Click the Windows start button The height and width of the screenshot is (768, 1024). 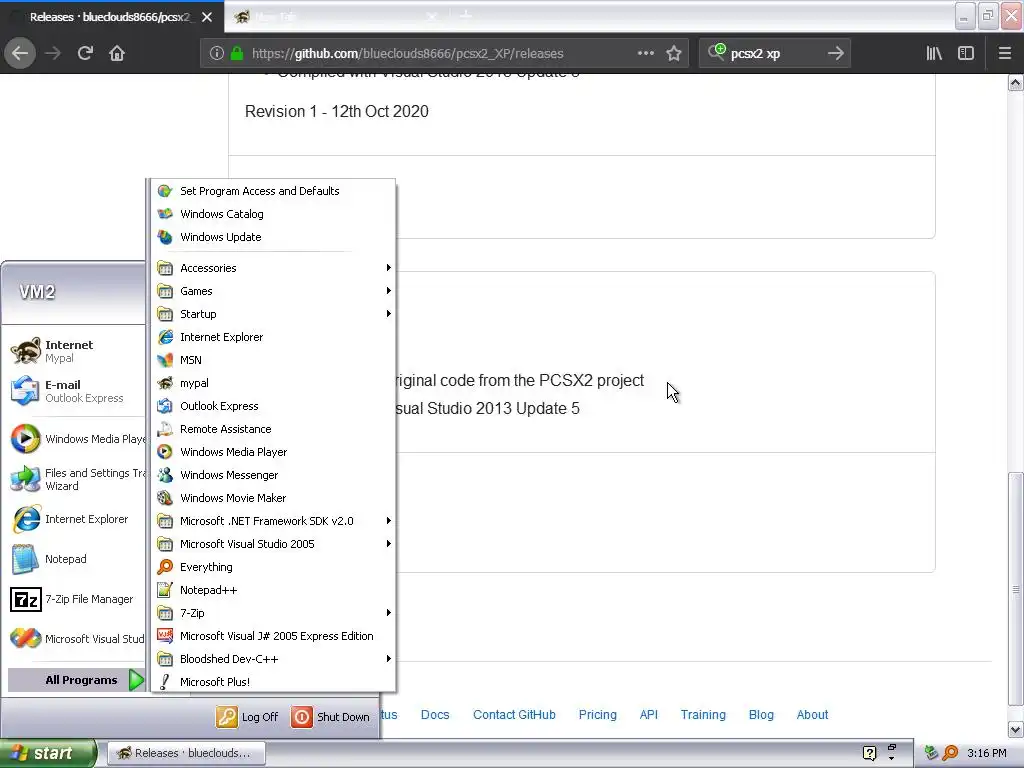coord(47,753)
